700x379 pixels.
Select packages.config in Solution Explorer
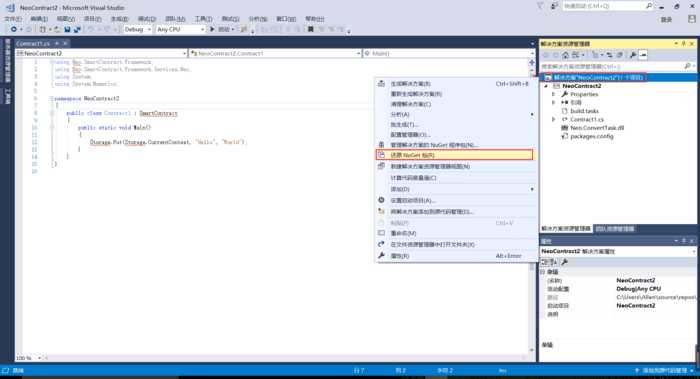pyautogui.click(x=592, y=136)
